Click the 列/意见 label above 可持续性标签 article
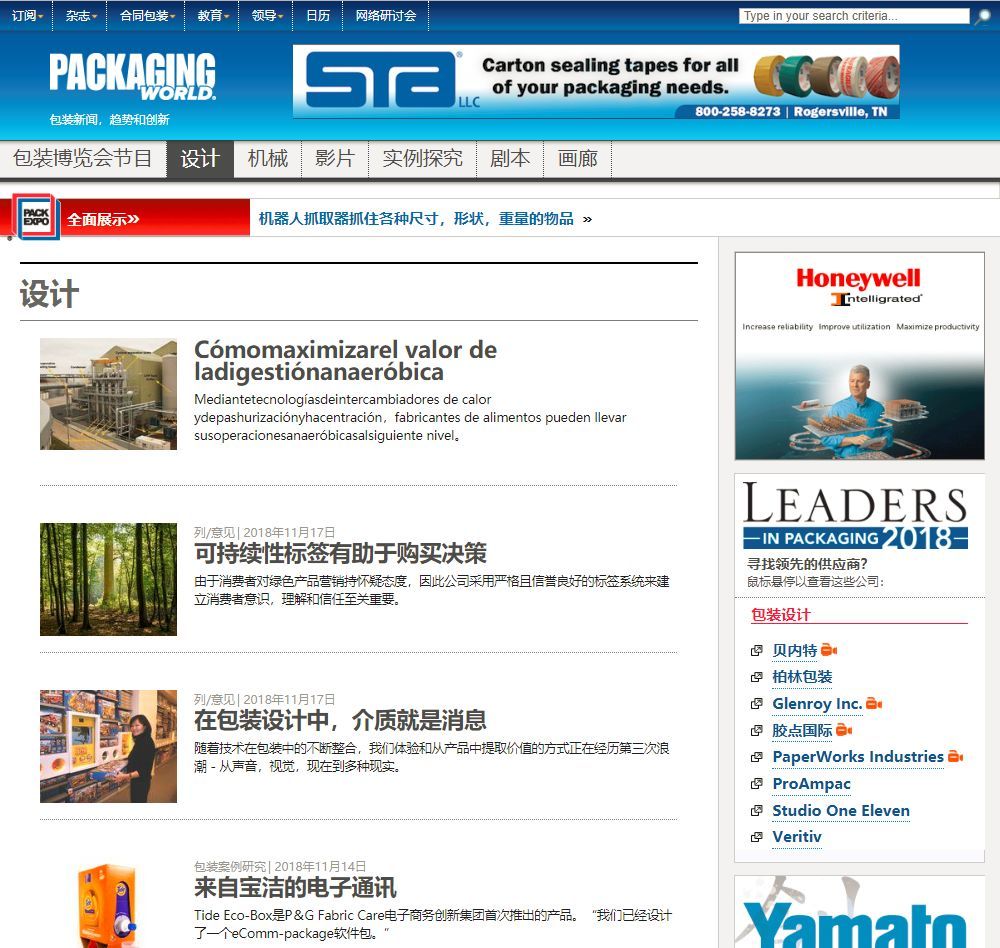This screenshot has height=948, width=1000. coord(214,532)
